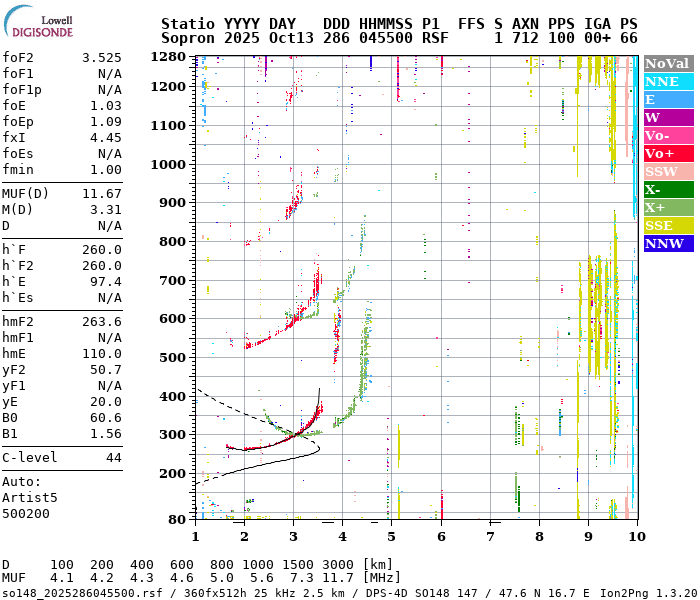This screenshot has width=700, height=600.
Task: Click the SSE yellow legend swatch
Action: coord(668,225)
